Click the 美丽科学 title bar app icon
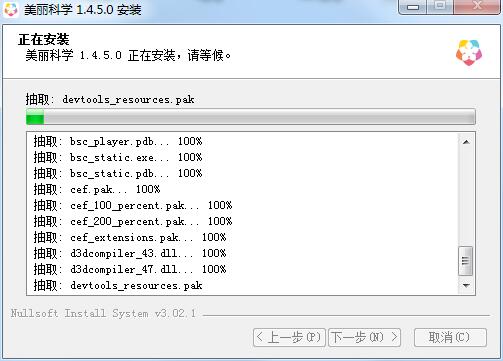This screenshot has width=503, height=361. pos(11,10)
